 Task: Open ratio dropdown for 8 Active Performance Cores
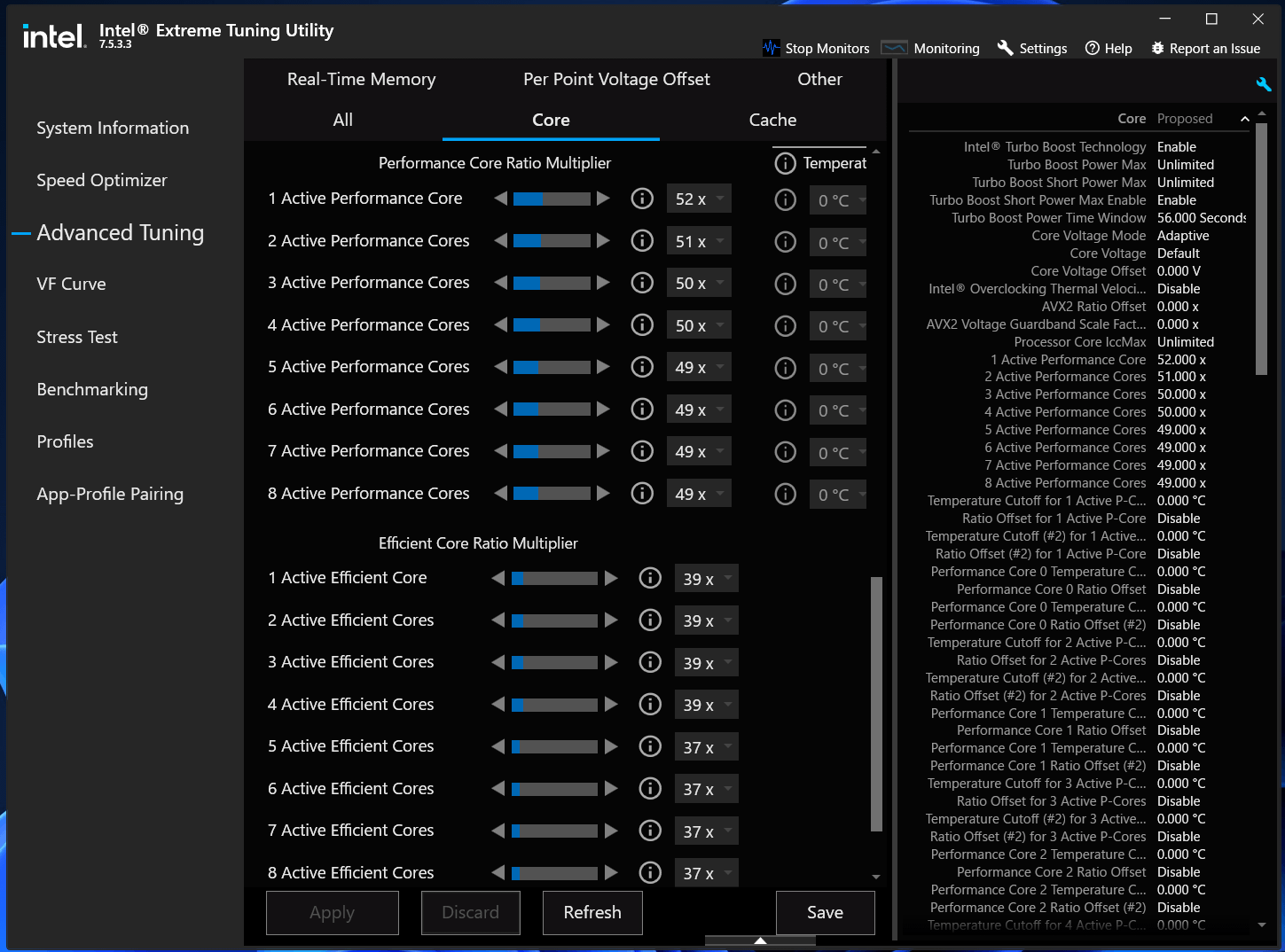point(699,494)
